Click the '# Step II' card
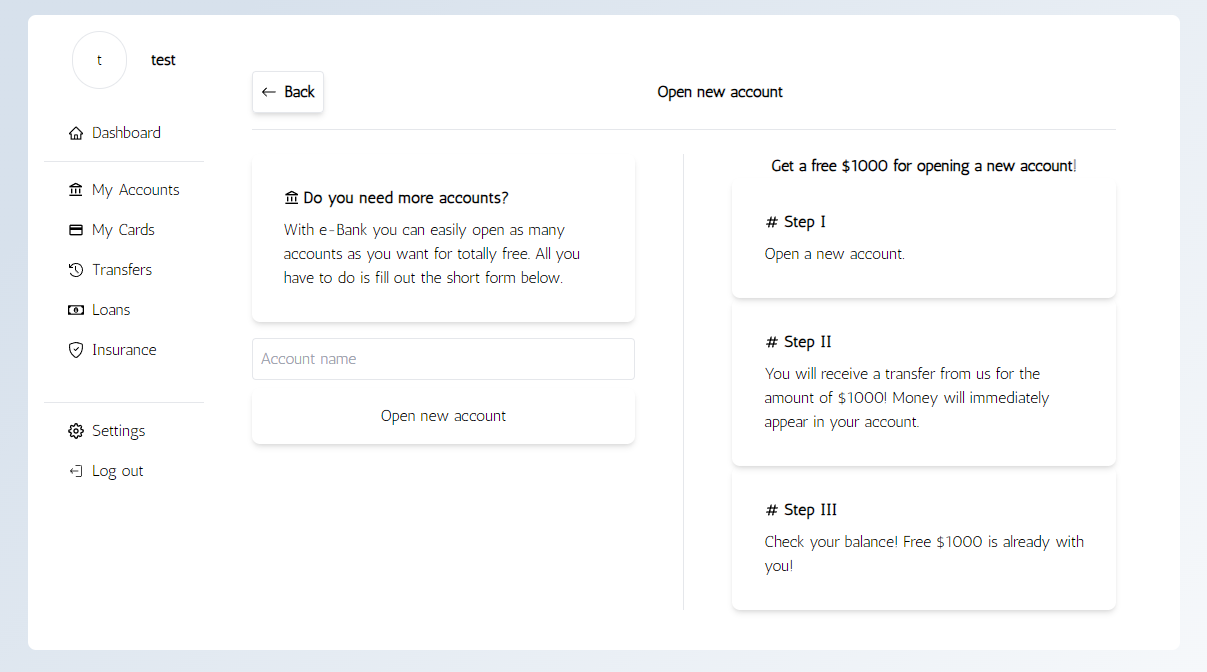Viewport: 1207px width, 672px height. tap(923, 386)
